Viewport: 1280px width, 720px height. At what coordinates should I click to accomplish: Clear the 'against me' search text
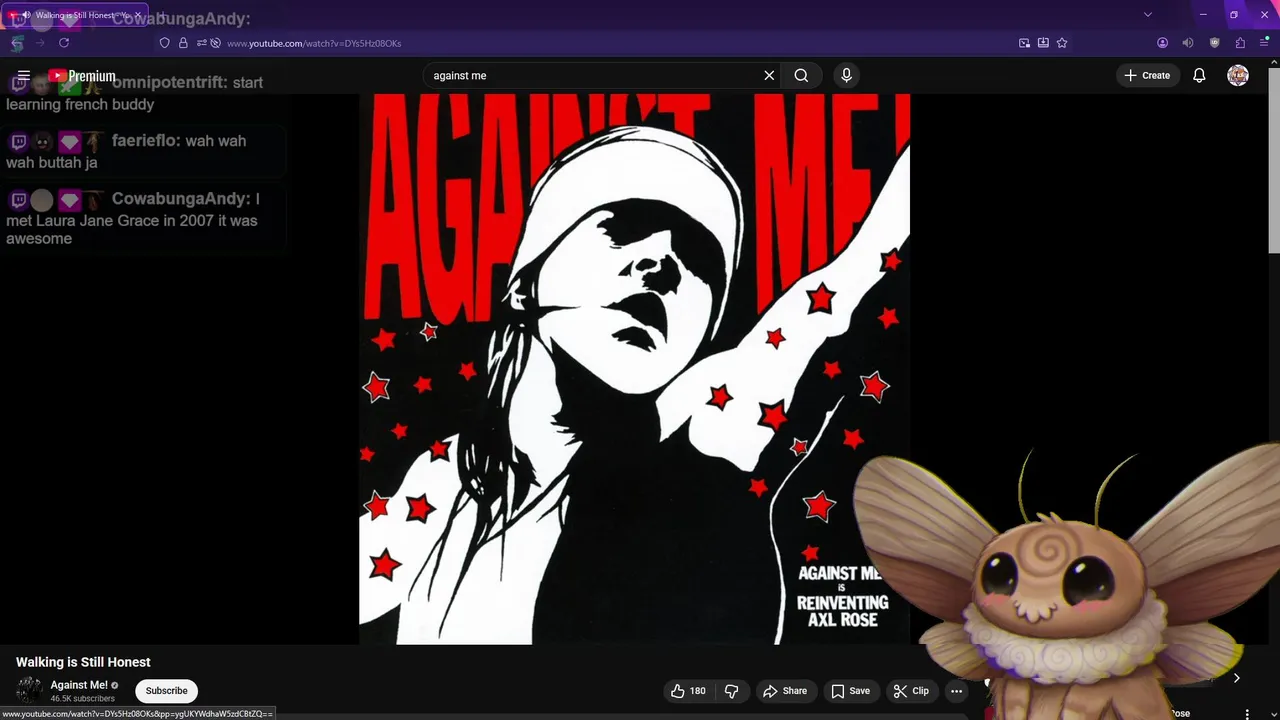click(x=769, y=76)
